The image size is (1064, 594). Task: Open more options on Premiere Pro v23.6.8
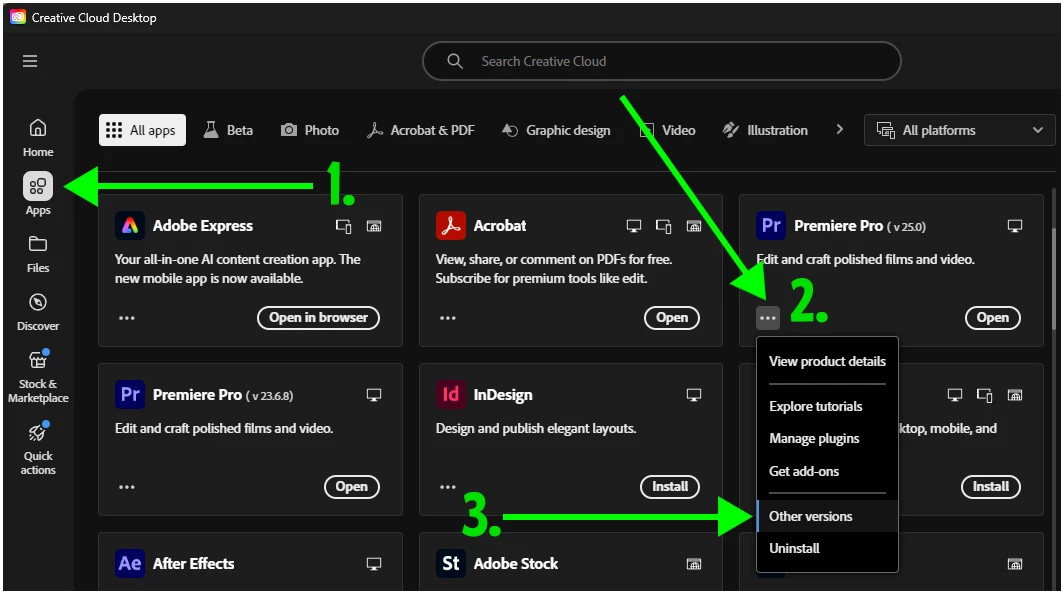127,487
